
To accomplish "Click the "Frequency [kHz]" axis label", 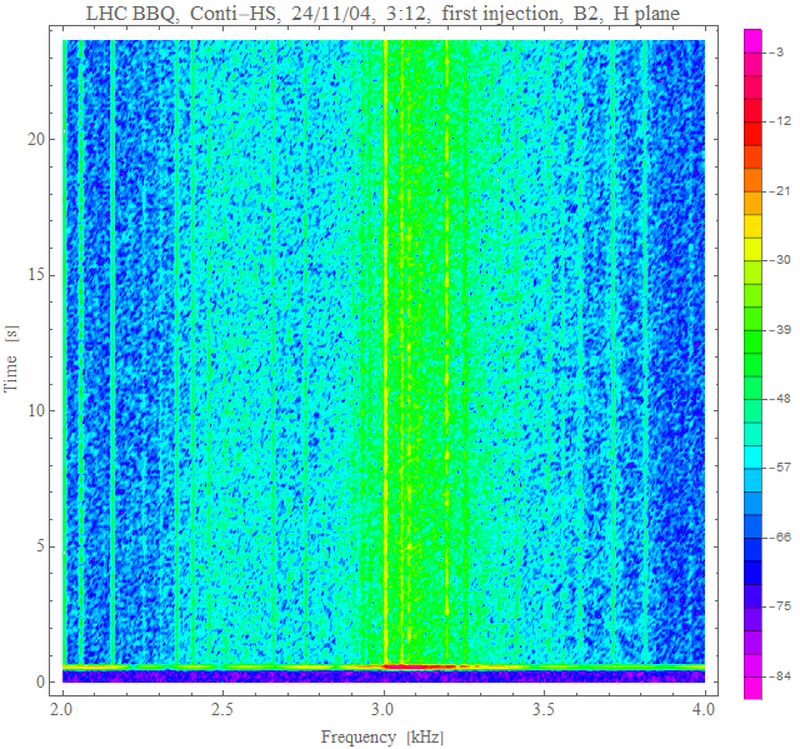I will click(382, 737).
